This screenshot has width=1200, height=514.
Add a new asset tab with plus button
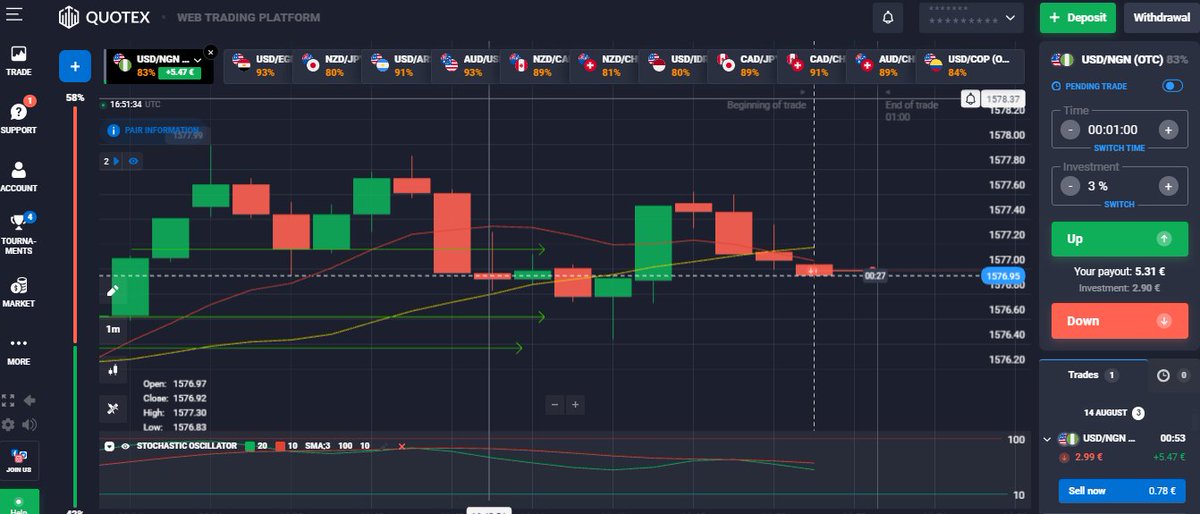pos(74,66)
